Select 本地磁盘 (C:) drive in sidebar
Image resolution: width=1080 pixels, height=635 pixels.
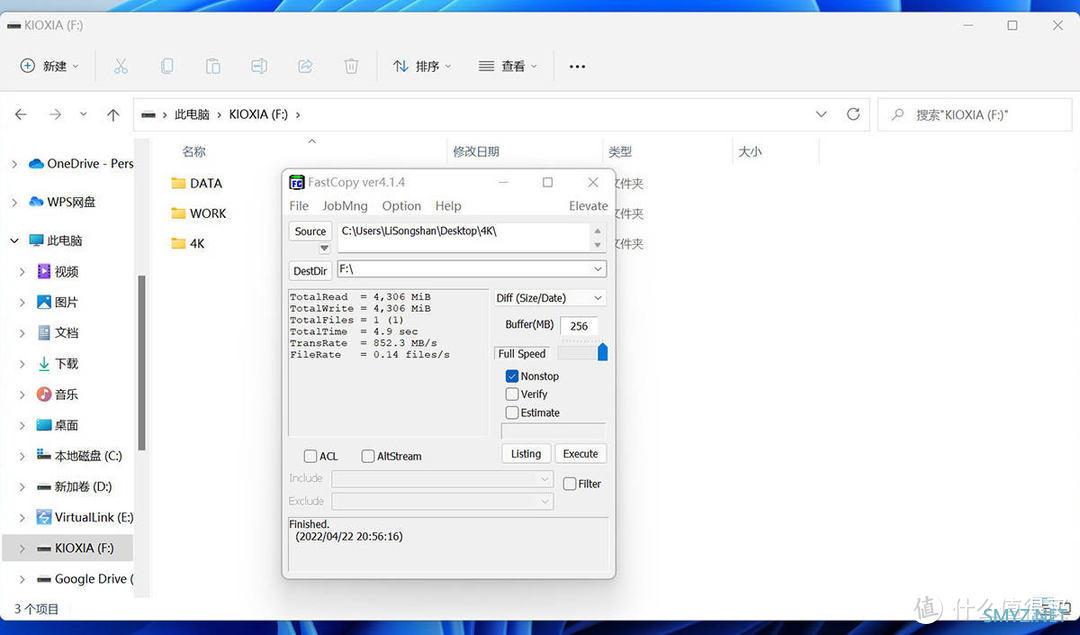click(79, 456)
